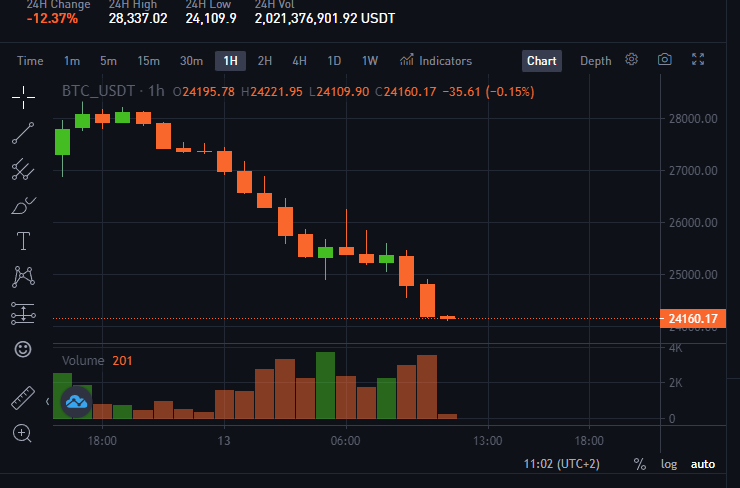Show the Chart view
Image resolution: width=740 pixels, height=488 pixels.
[x=542, y=61]
